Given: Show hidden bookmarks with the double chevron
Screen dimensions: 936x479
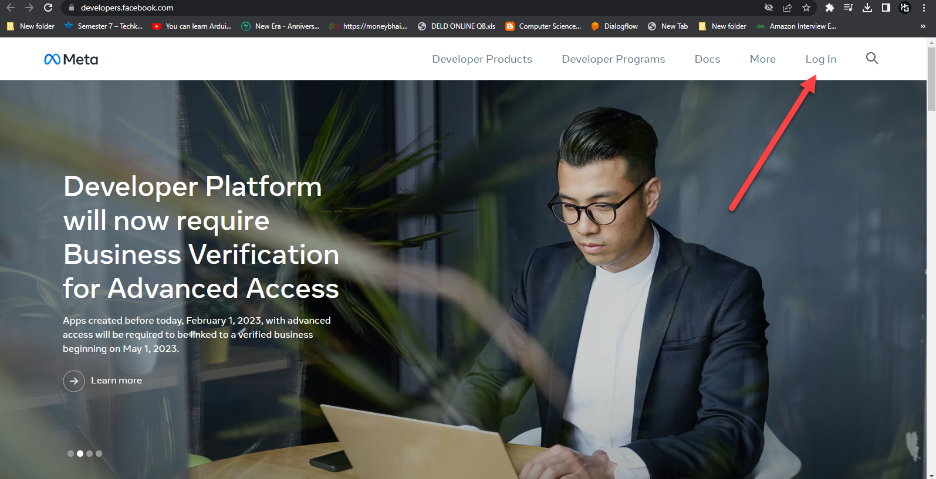Looking at the screenshot, I should coord(922,26).
